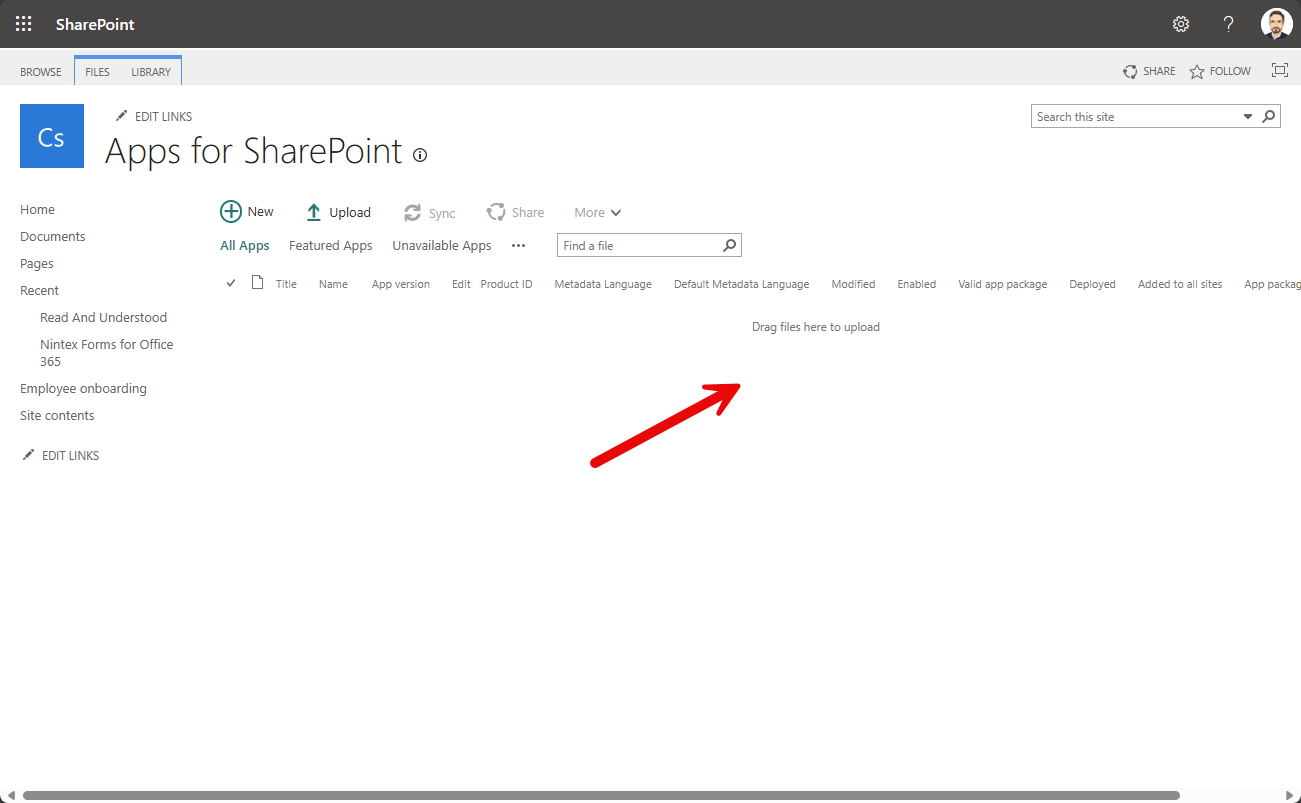Switch to the All Apps view
This screenshot has height=803, width=1301.
pyautogui.click(x=245, y=245)
